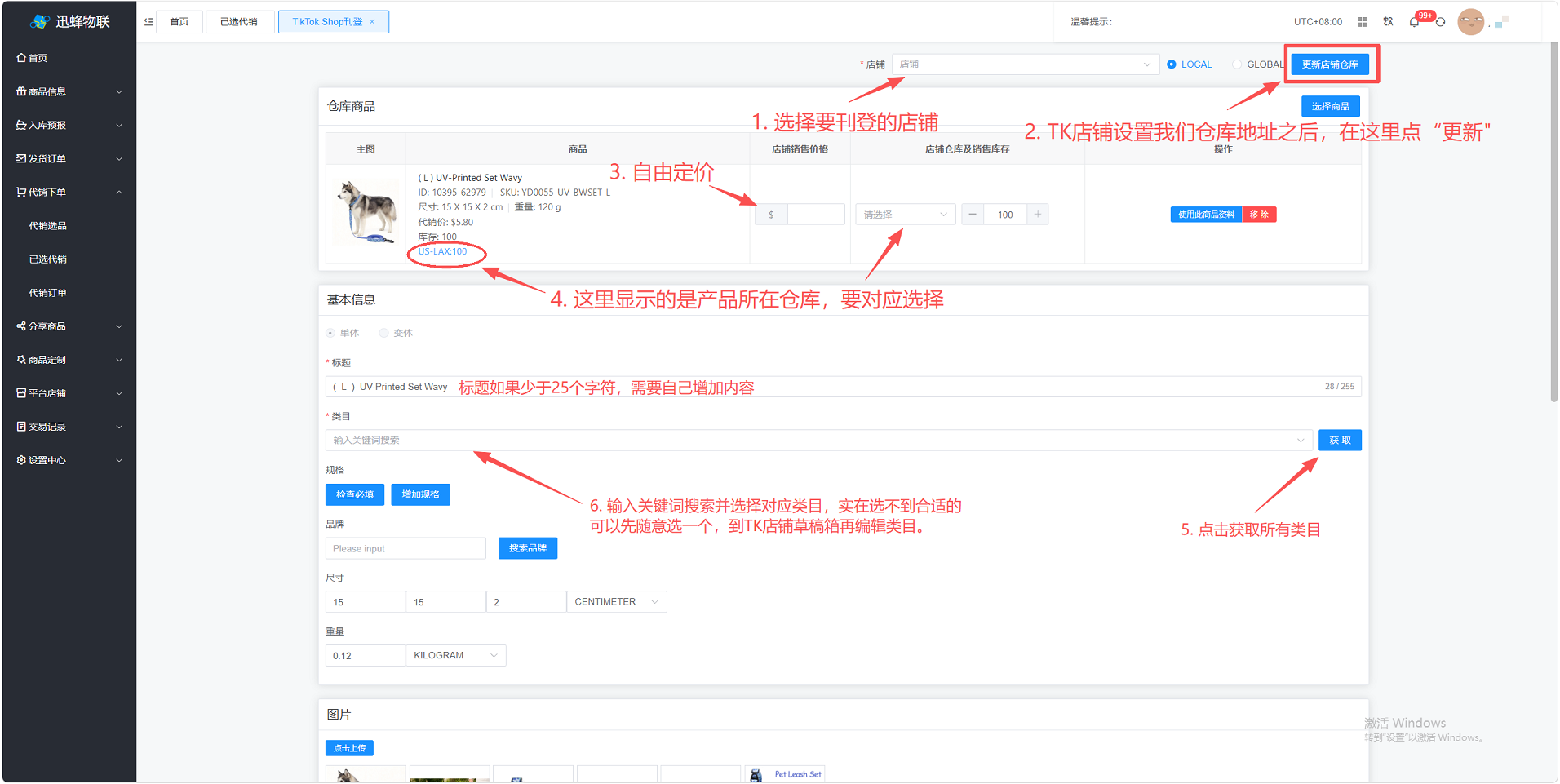The width and height of the screenshot is (1560, 784).
Task: Switch to the 首页 tab
Action: [179, 22]
